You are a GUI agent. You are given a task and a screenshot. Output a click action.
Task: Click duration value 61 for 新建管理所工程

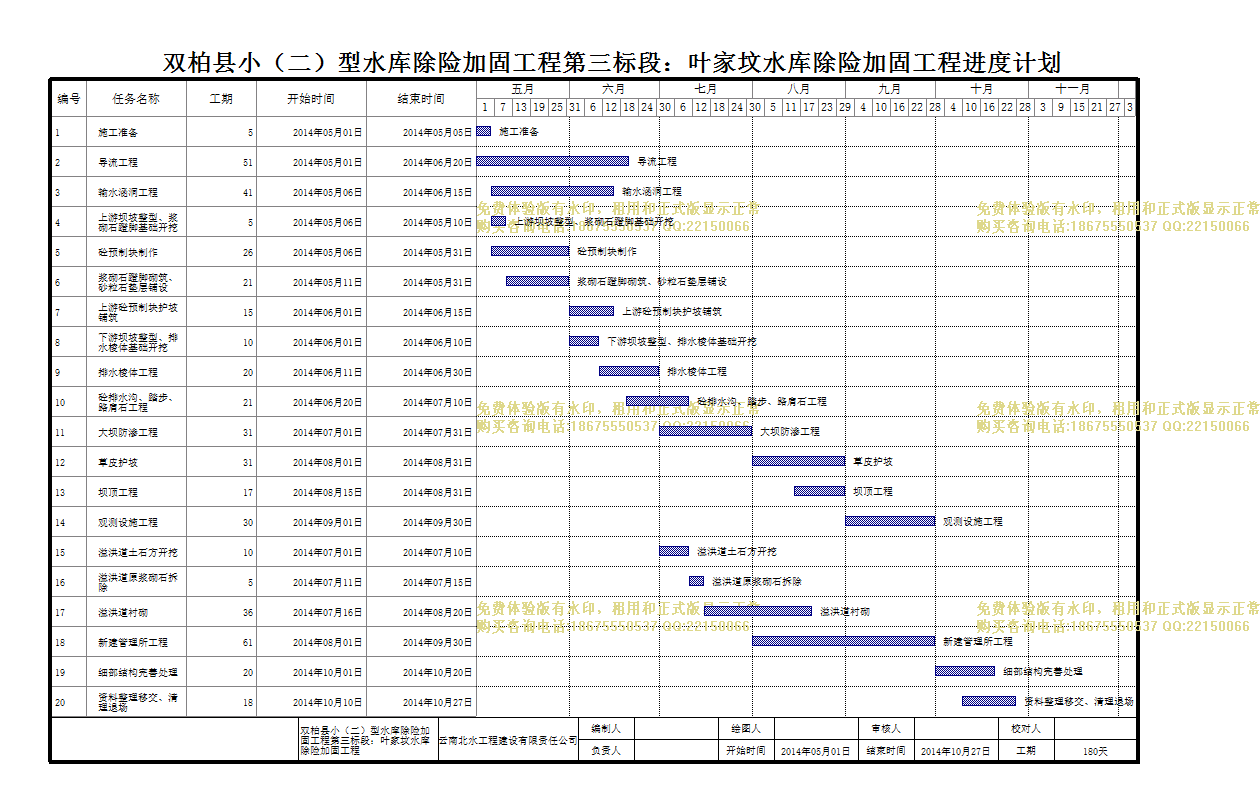[x=247, y=642]
